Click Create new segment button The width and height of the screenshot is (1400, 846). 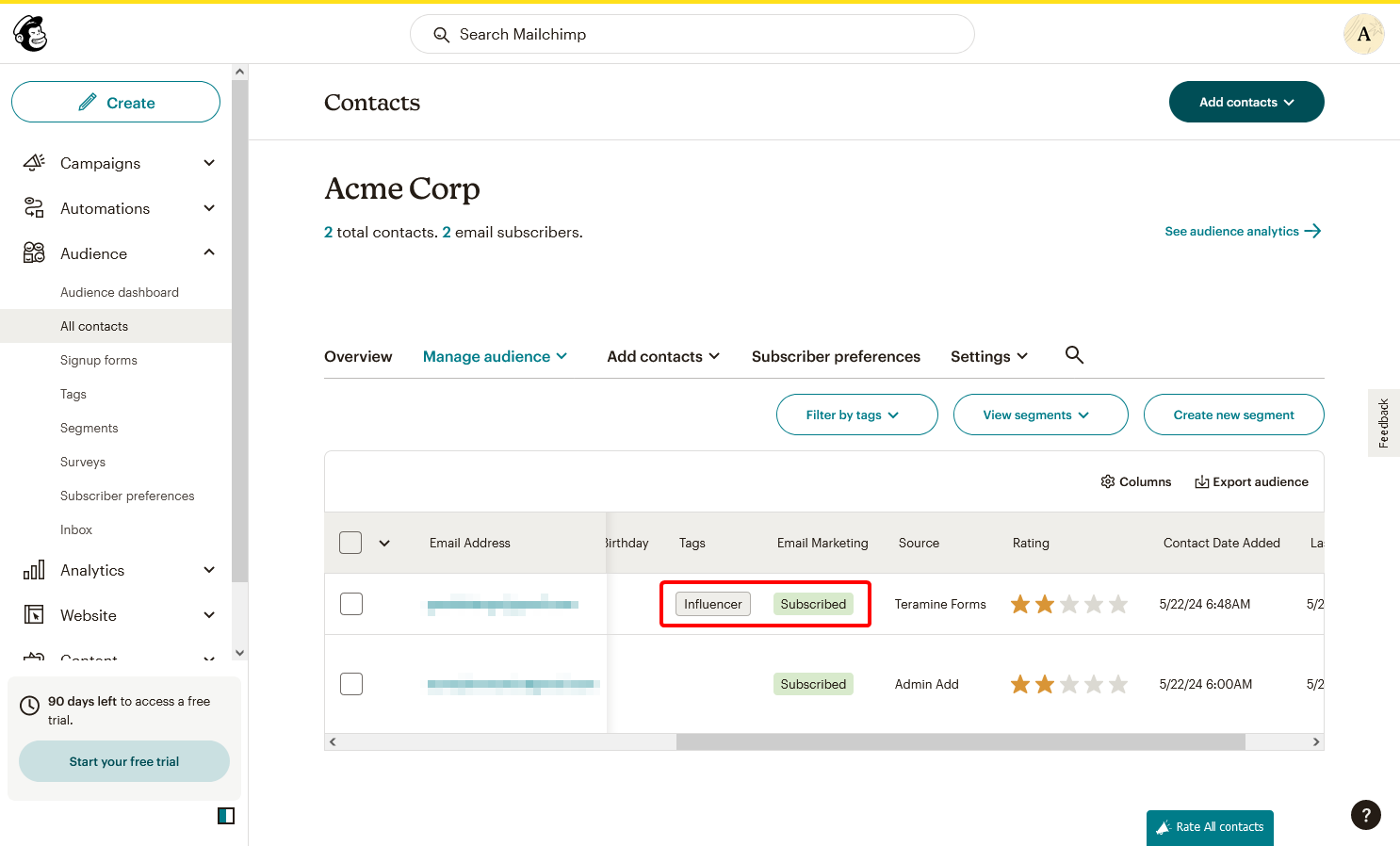click(x=1233, y=415)
